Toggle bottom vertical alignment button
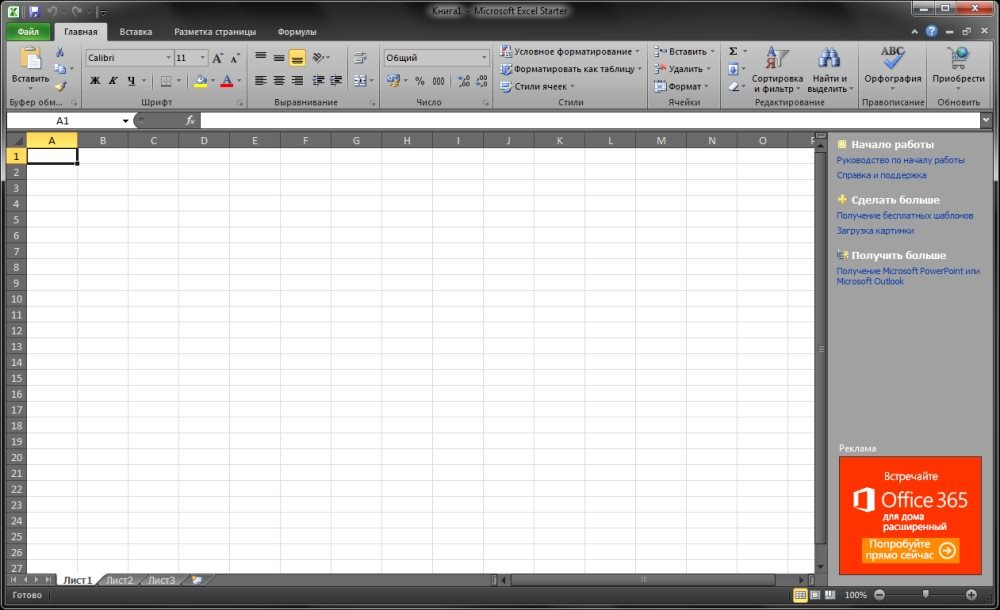1000x610 pixels. (297, 58)
